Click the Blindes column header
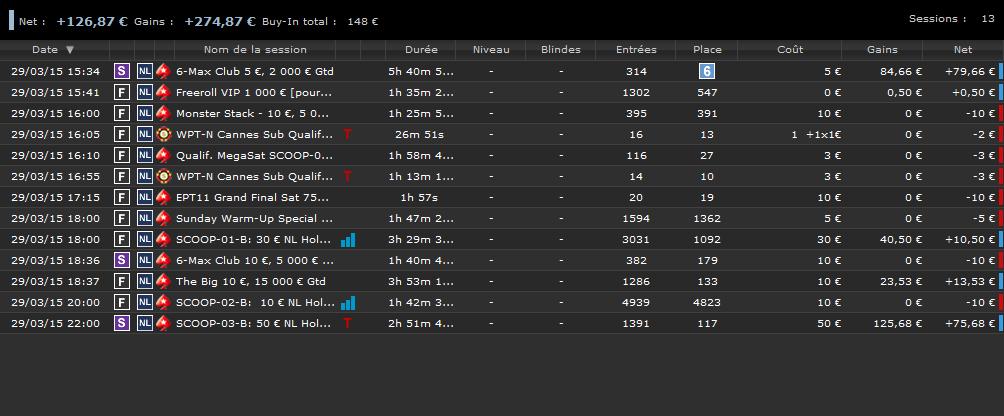The width and height of the screenshot is (1004, 416). [560, 49]
